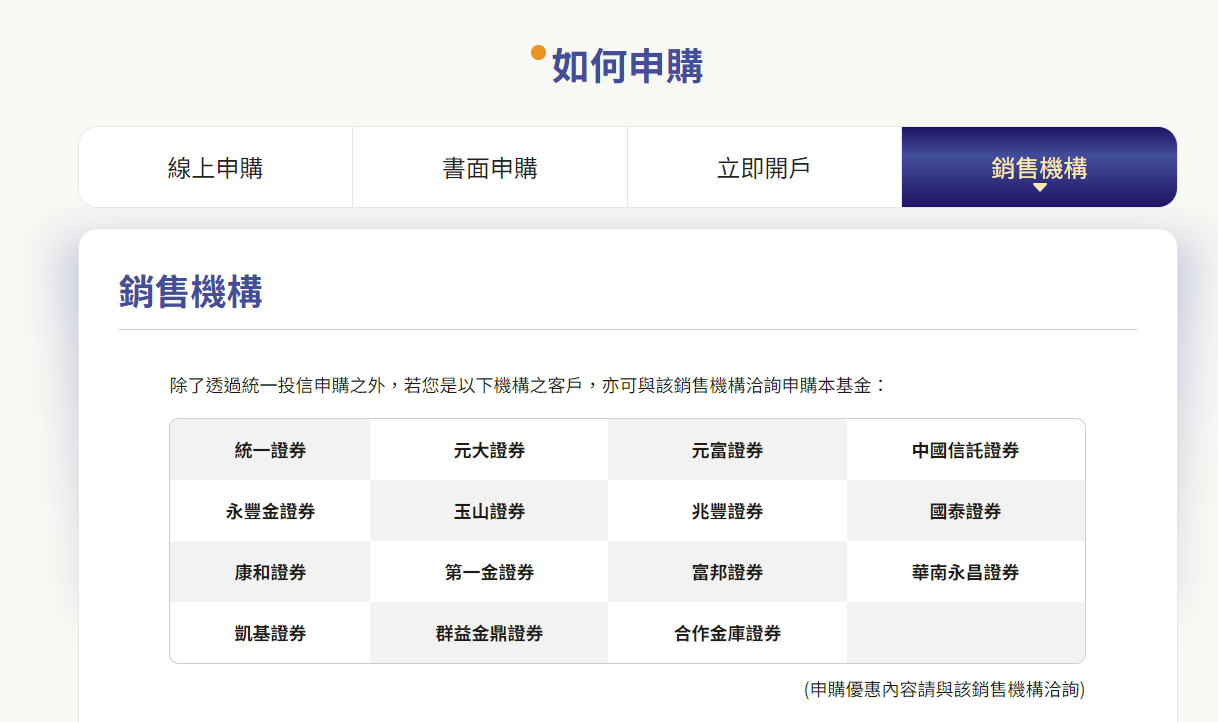Click the 玉山證券 table cell

pos(489,511)
